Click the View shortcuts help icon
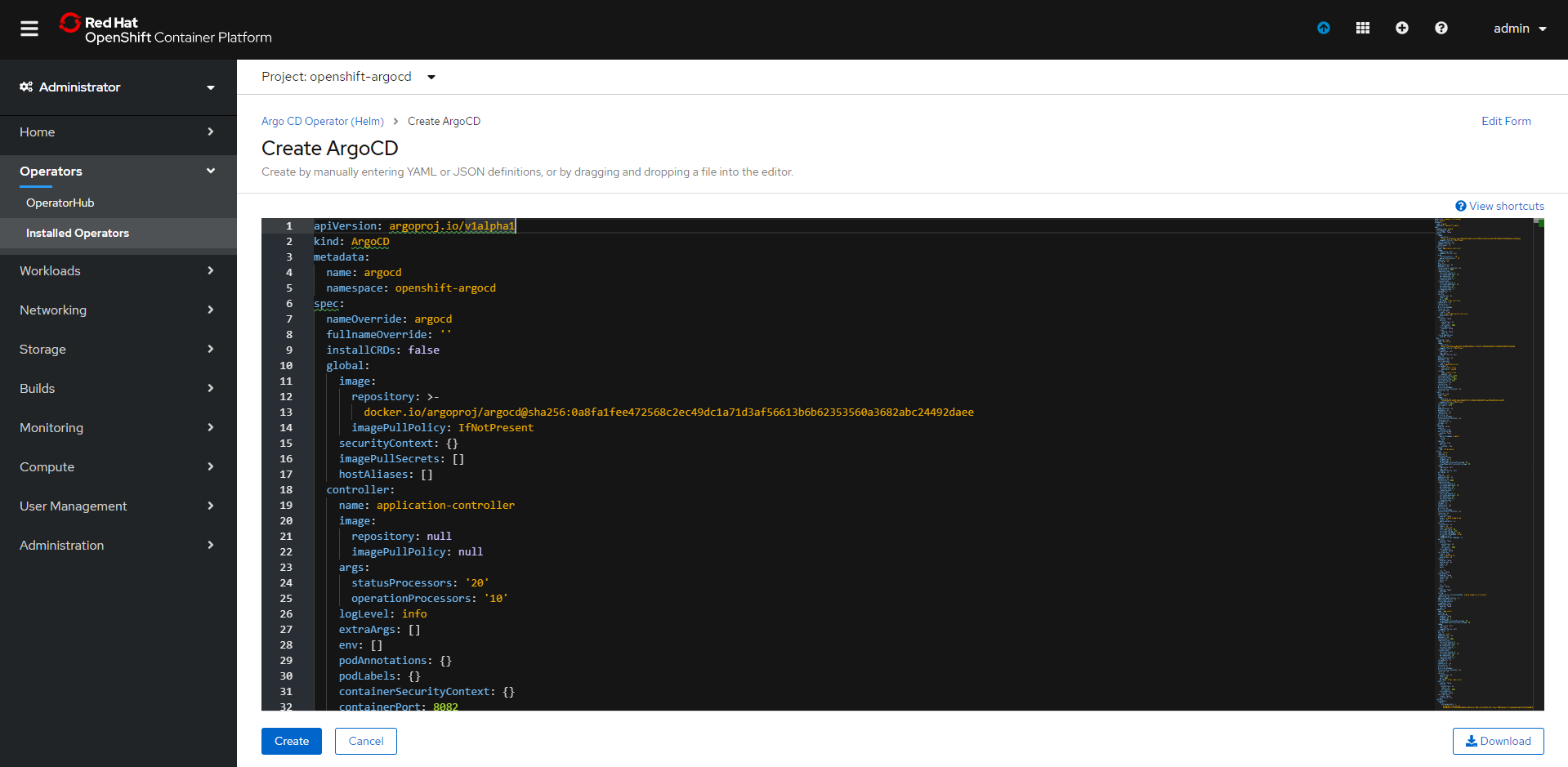The width and height of the screenshot is (1568, 767). click(1461, 206)
